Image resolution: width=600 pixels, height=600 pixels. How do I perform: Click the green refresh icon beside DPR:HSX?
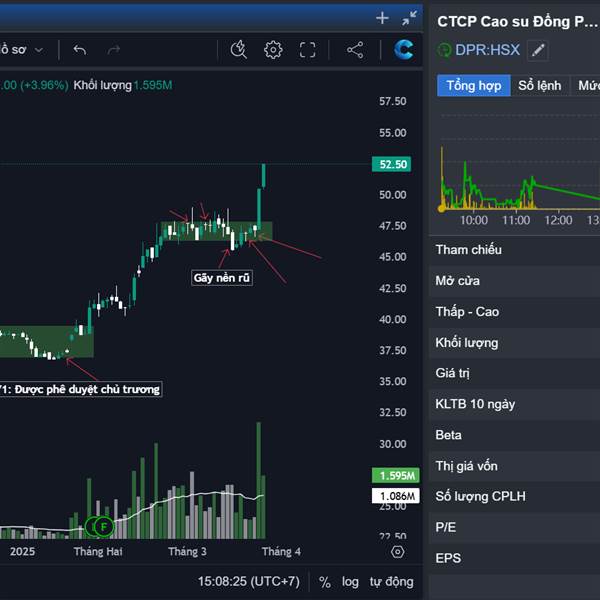pyautogui.click(x=444, y=50)
